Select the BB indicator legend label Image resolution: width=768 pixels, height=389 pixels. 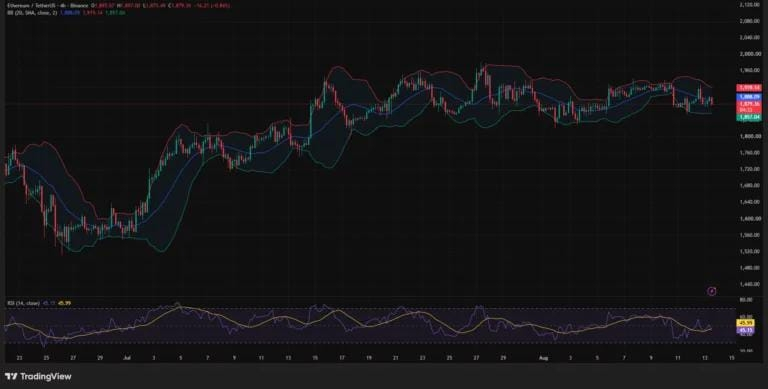click(x=32, y=12)
